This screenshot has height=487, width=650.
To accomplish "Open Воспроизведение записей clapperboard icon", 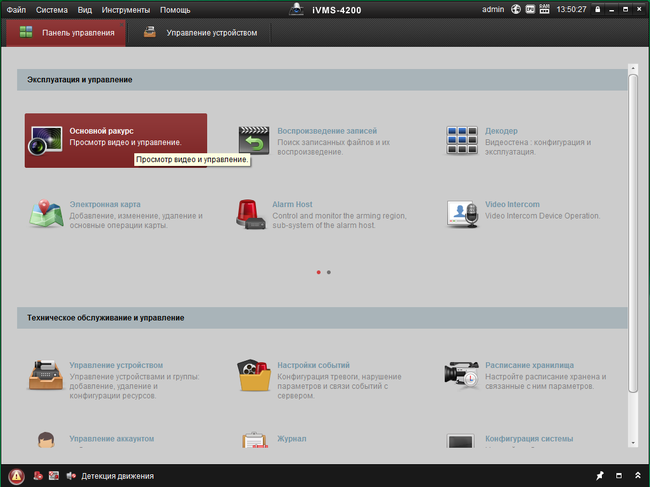I will 254,140.
